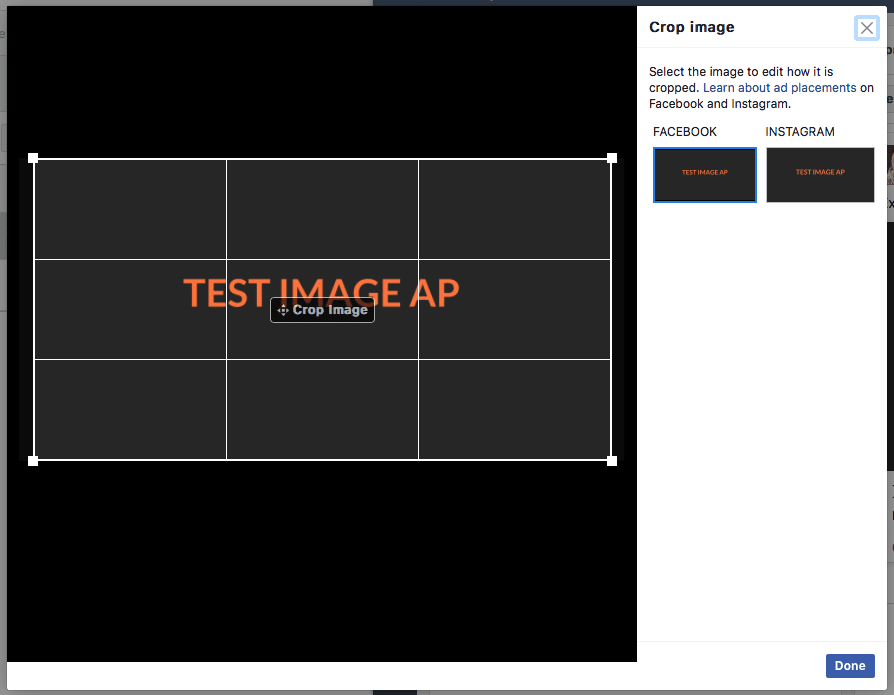Click the INSTAGRAM placement label
894x695 pixels.
(799, 132)
